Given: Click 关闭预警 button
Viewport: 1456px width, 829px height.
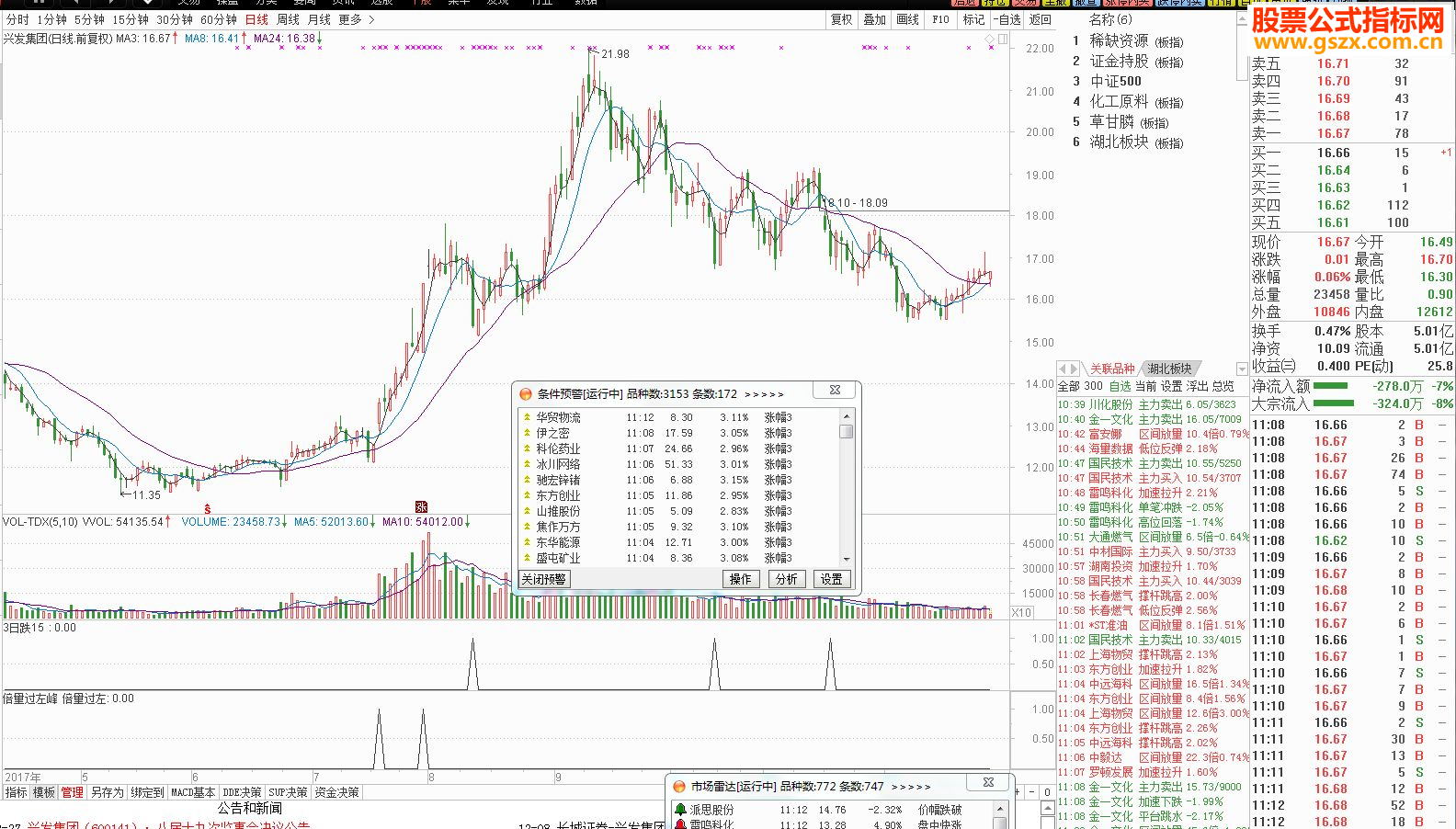Looking at the screenshot, I should click(x=544, y=579).
